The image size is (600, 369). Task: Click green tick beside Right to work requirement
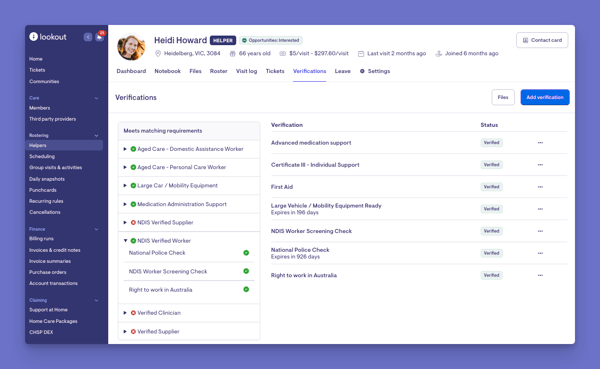(246, 289)
